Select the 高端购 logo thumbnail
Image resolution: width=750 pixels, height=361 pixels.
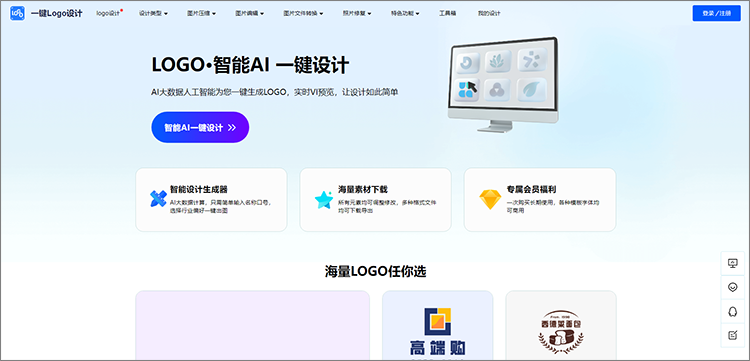coord(437,325)
